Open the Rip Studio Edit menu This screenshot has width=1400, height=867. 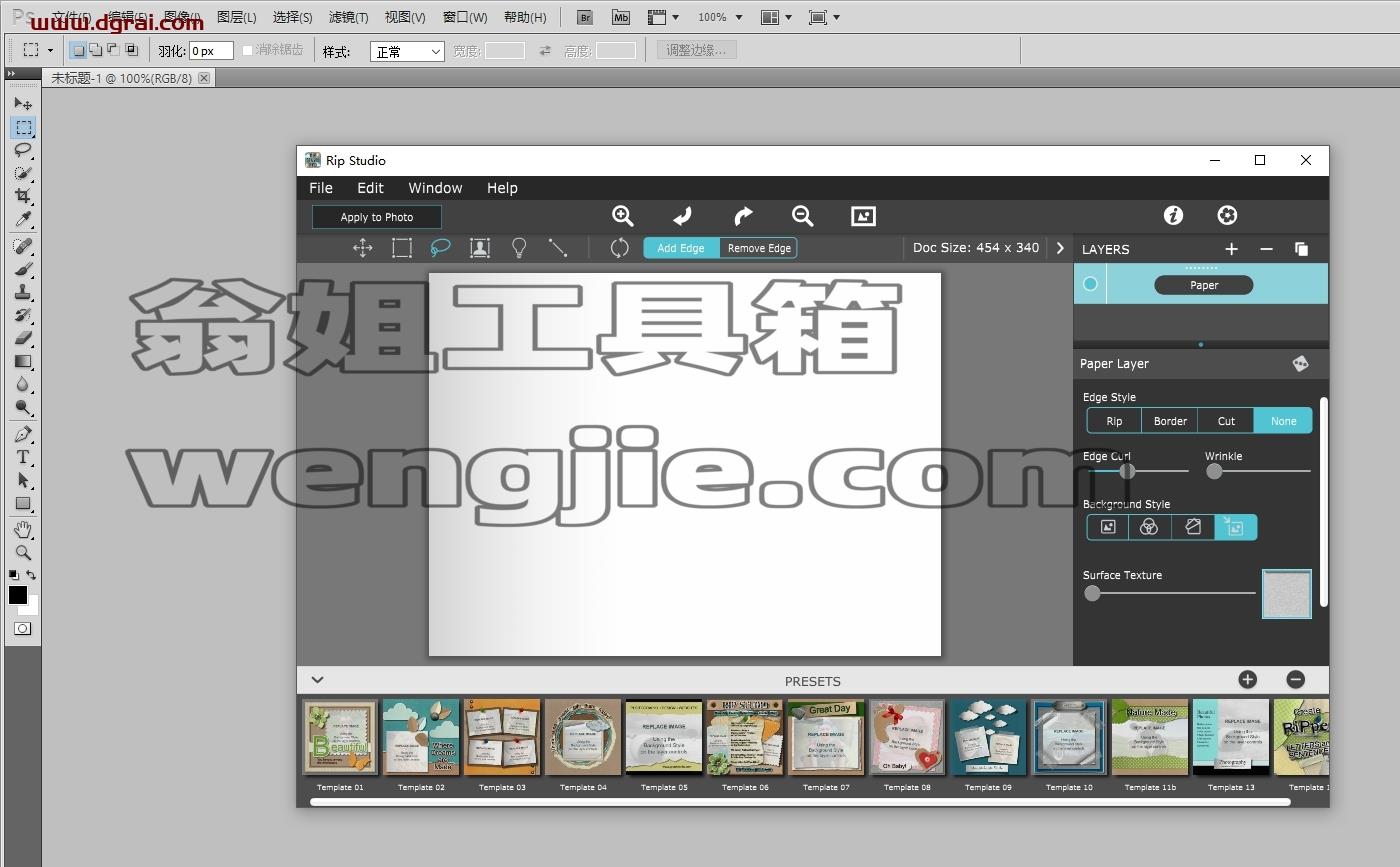tap(370, 188)
